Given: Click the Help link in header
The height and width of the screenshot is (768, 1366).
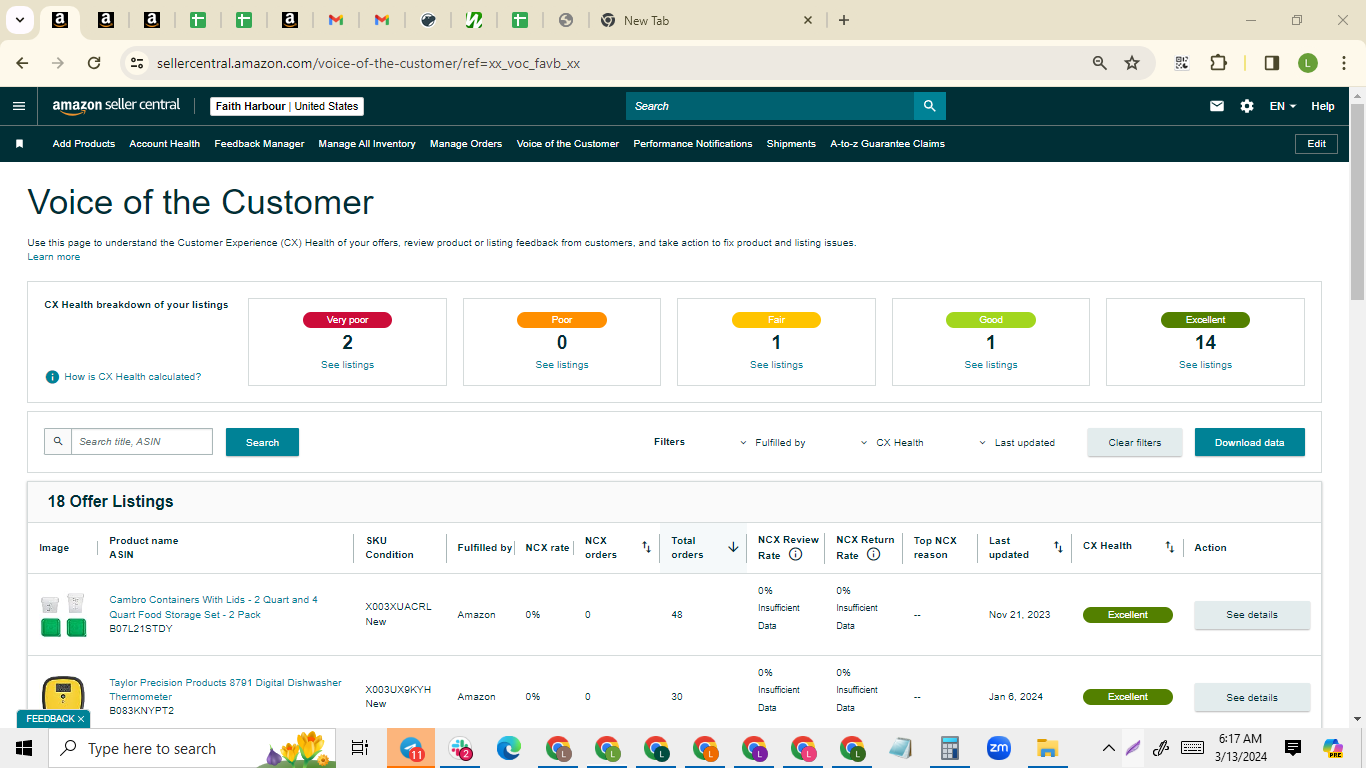Looking at the screenshot, I should coord(1323,106).
